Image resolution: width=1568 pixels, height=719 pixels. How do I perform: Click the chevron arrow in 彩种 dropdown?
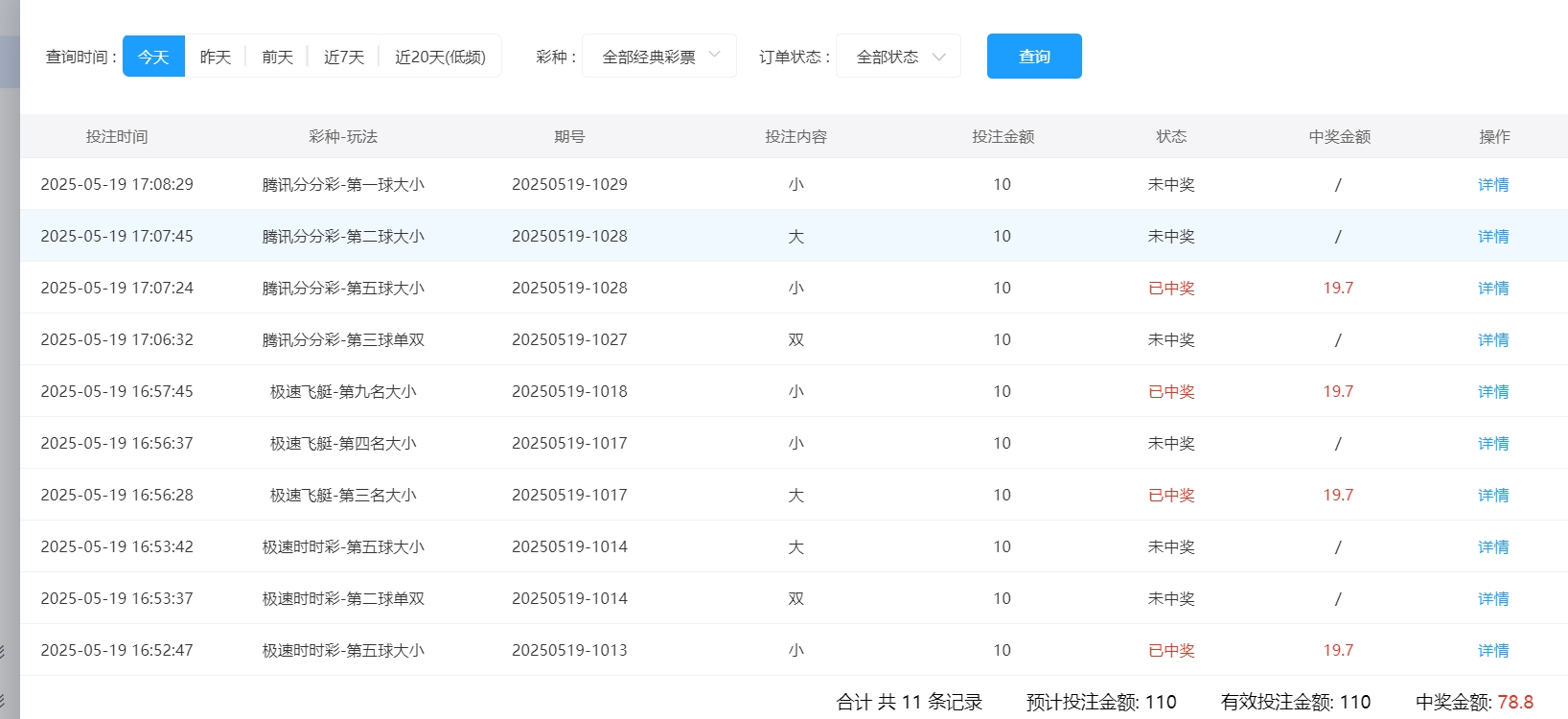click(714, 56)
